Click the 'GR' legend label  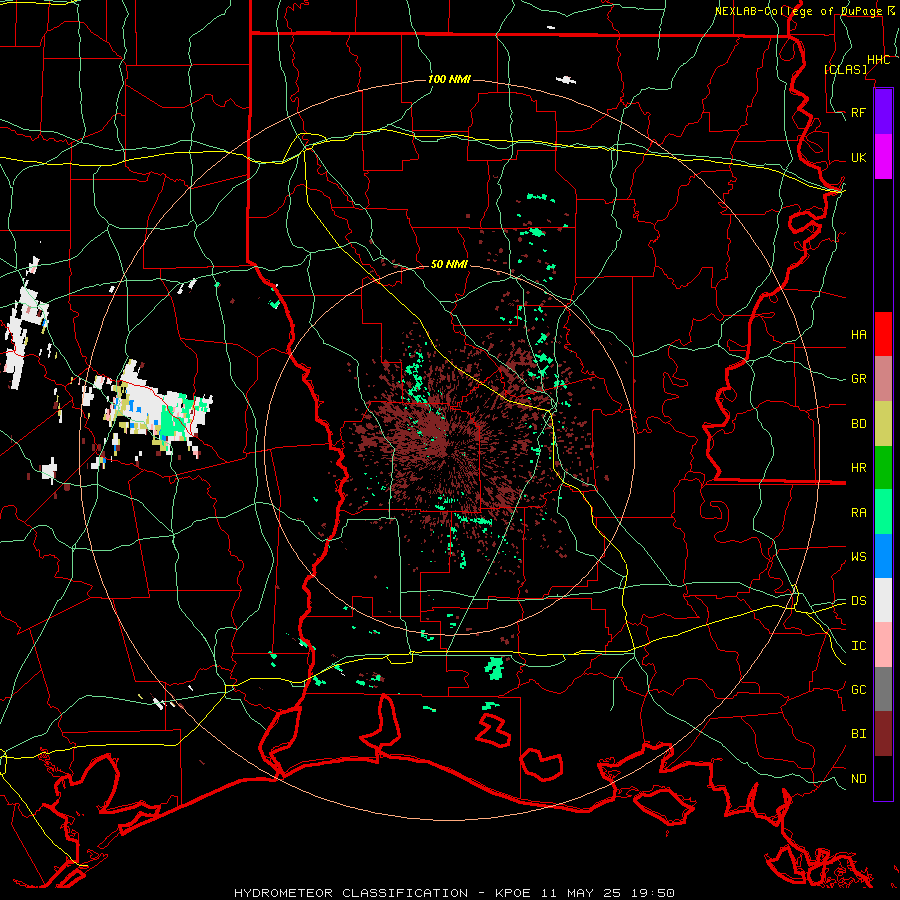click(858, 379)
